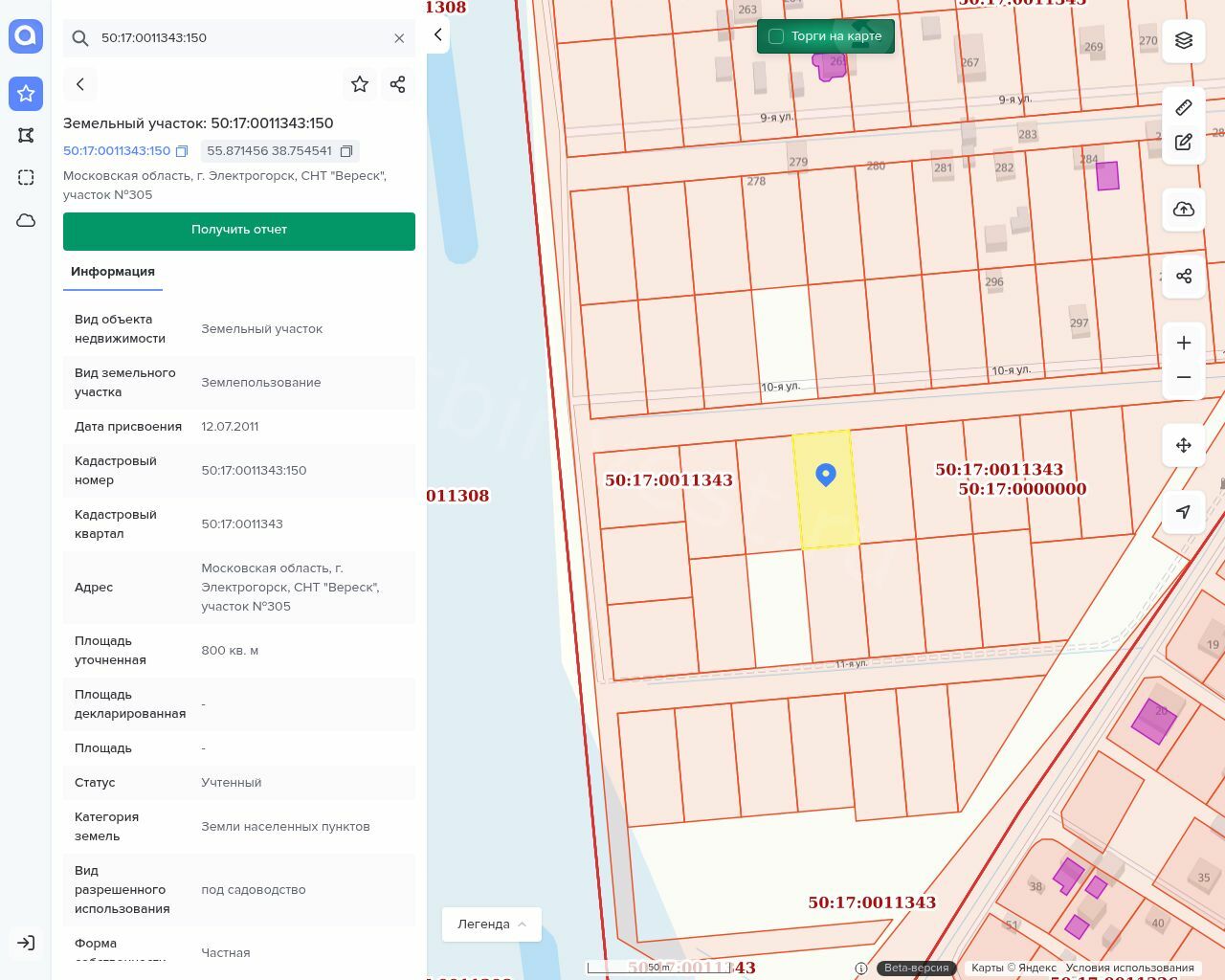Collapse the left information panel

click(x=438, y=35)
